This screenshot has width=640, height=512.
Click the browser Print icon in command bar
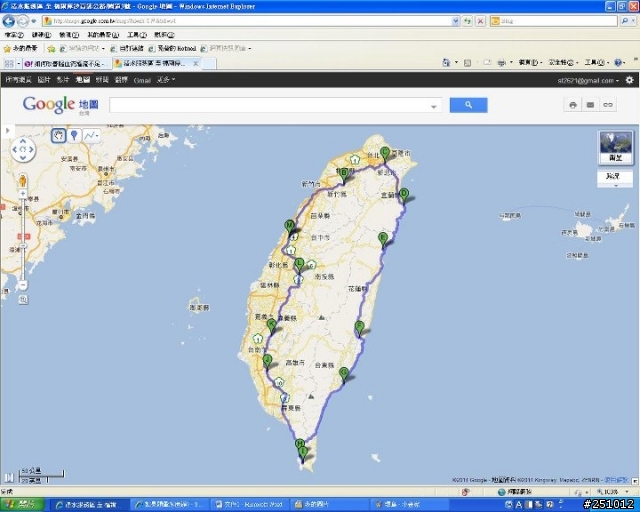pyautogui.click(x=502, y=62)
